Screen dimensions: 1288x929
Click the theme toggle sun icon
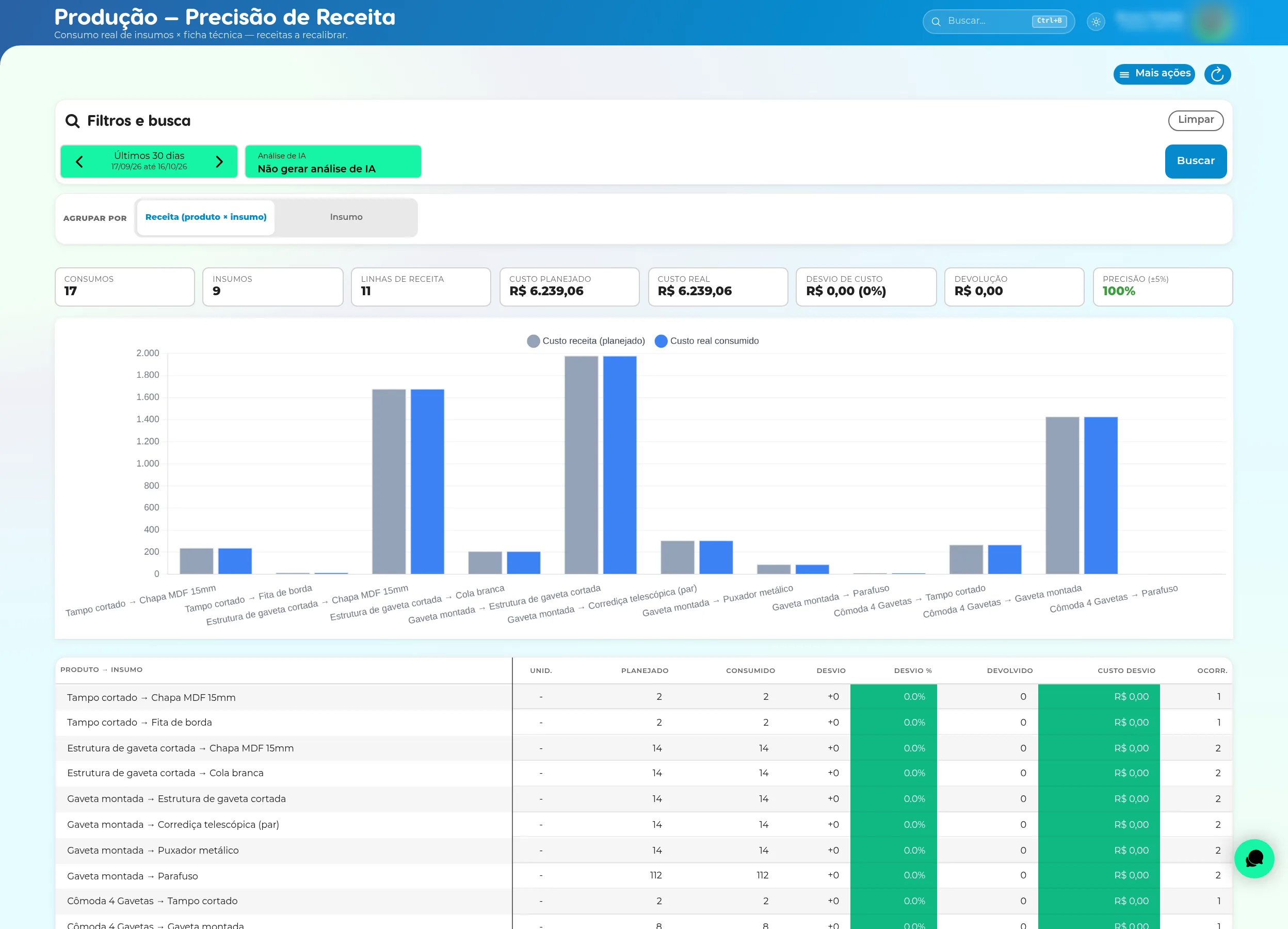pos(1096,22)
